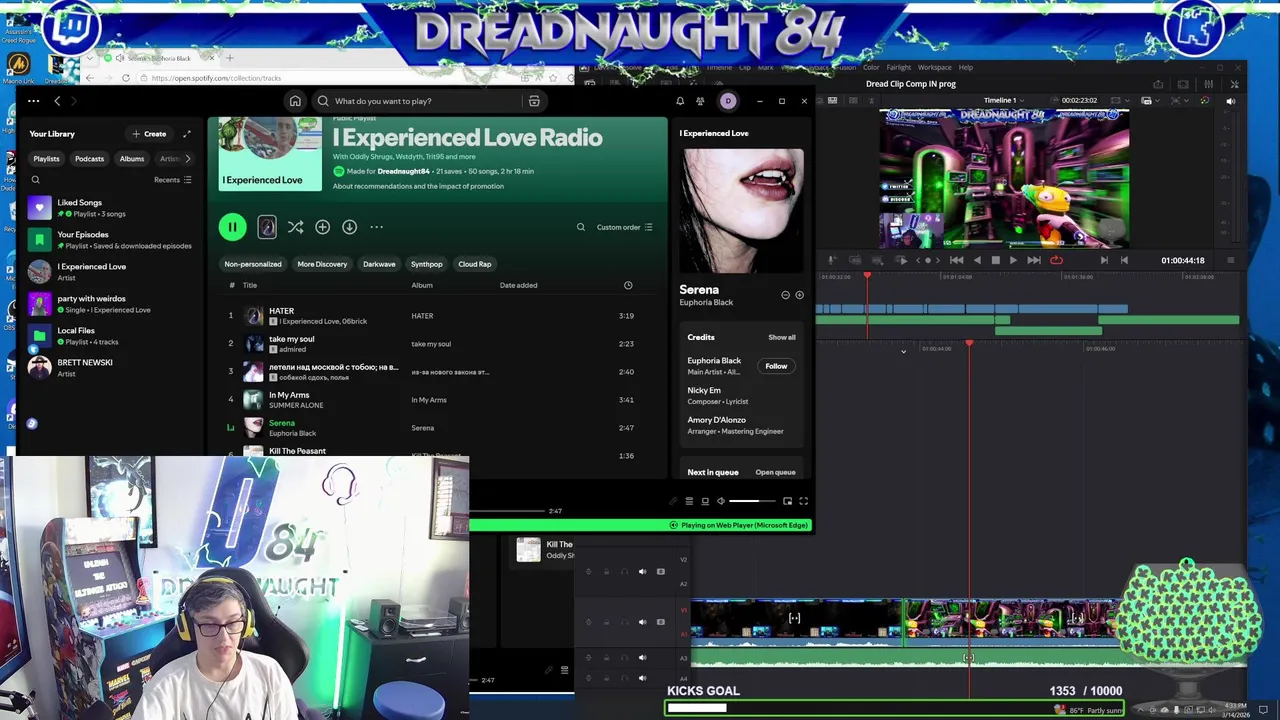Viewport: 1280px width, 720px height.
Task: Open the Browse icon in search bar
Action: click(x=534, y=101)
